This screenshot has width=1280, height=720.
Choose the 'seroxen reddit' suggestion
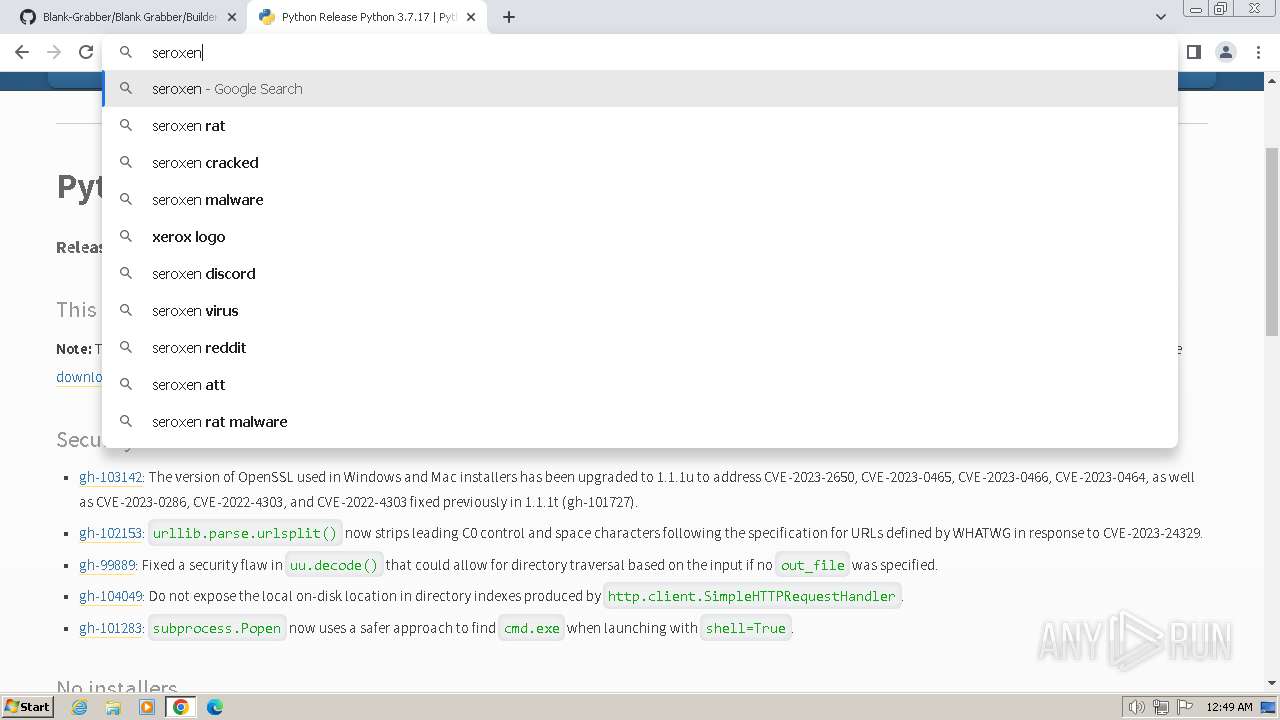point(640,348)
